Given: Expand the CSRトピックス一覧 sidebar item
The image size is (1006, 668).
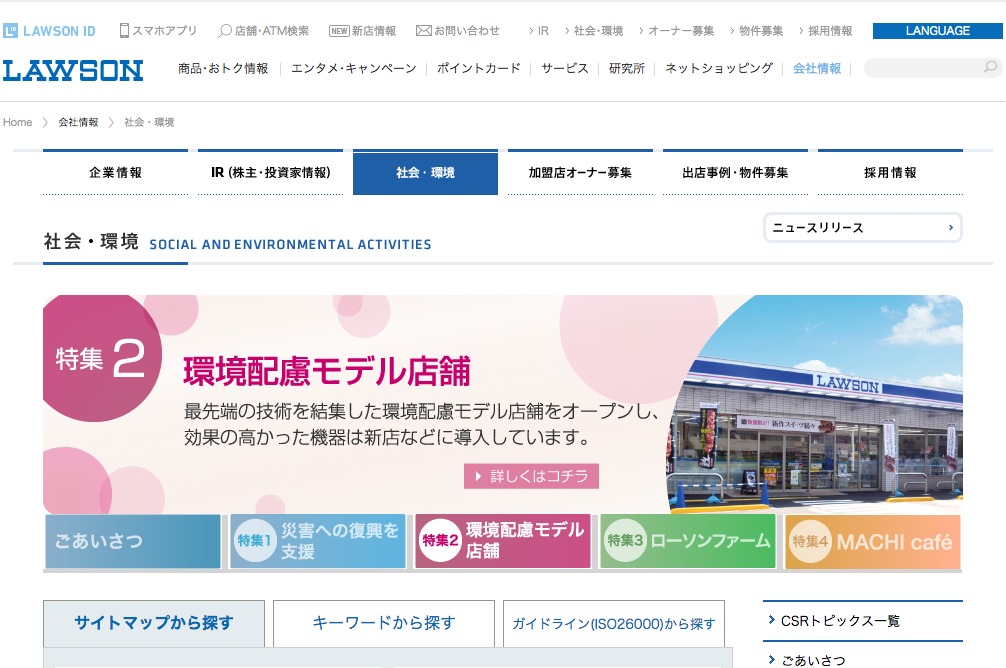Looking at the screenshot, I should point(771,621).
